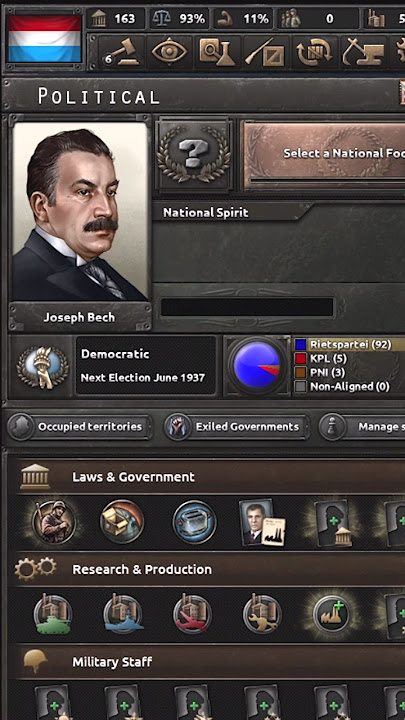Open the Intelligence eye icon
Screen dimensions: 405x720
[169, 51]
